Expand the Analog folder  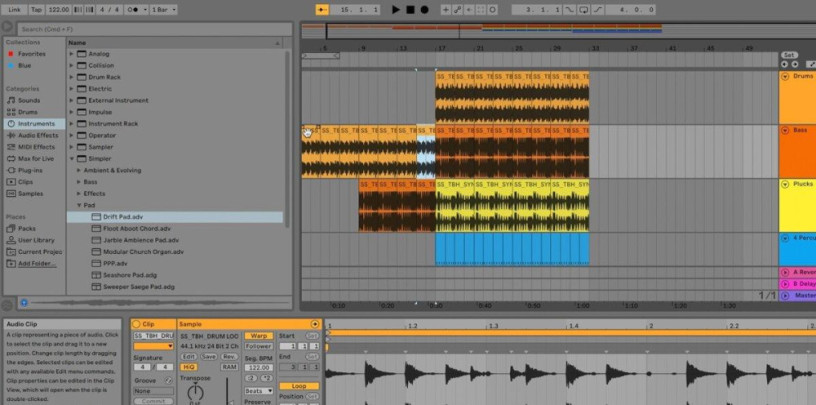coord(72,54)
